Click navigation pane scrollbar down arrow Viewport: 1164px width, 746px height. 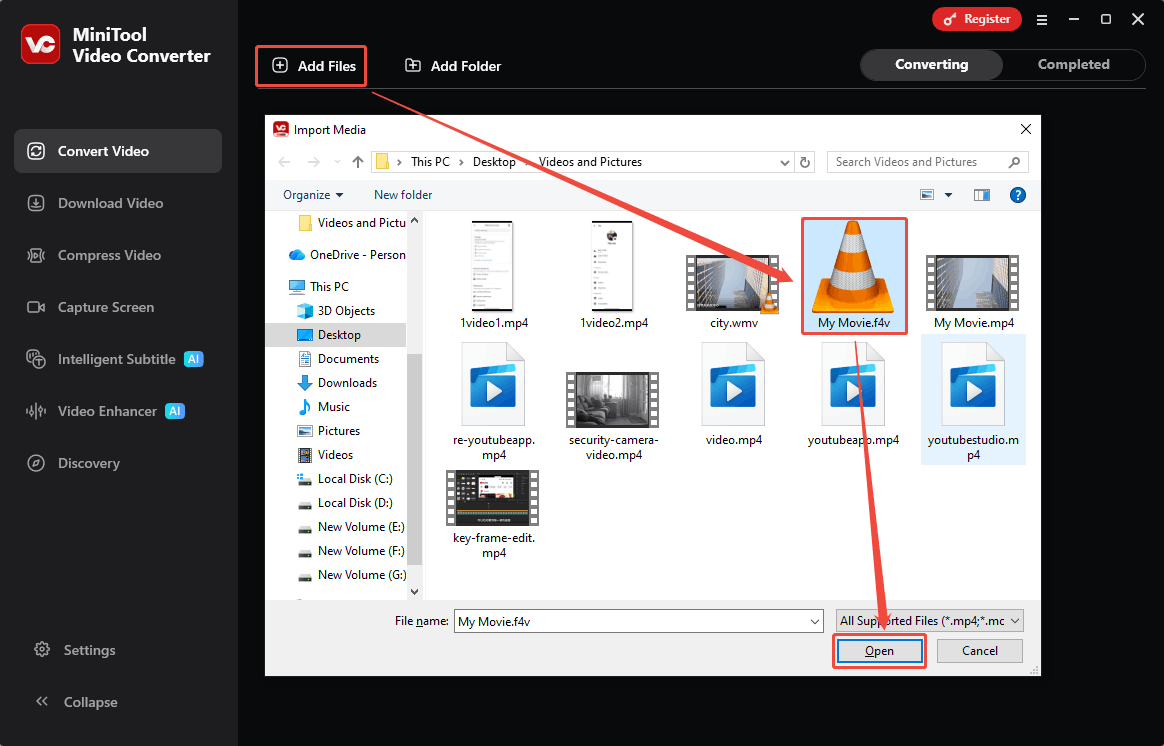414,592
